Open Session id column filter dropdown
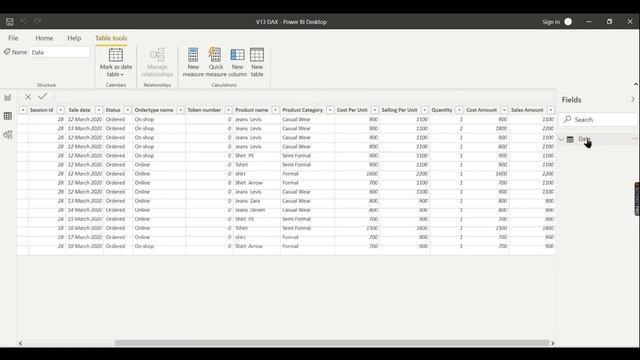Image resolution: width=640 pixels, height=360 pixels. [60, 110]
